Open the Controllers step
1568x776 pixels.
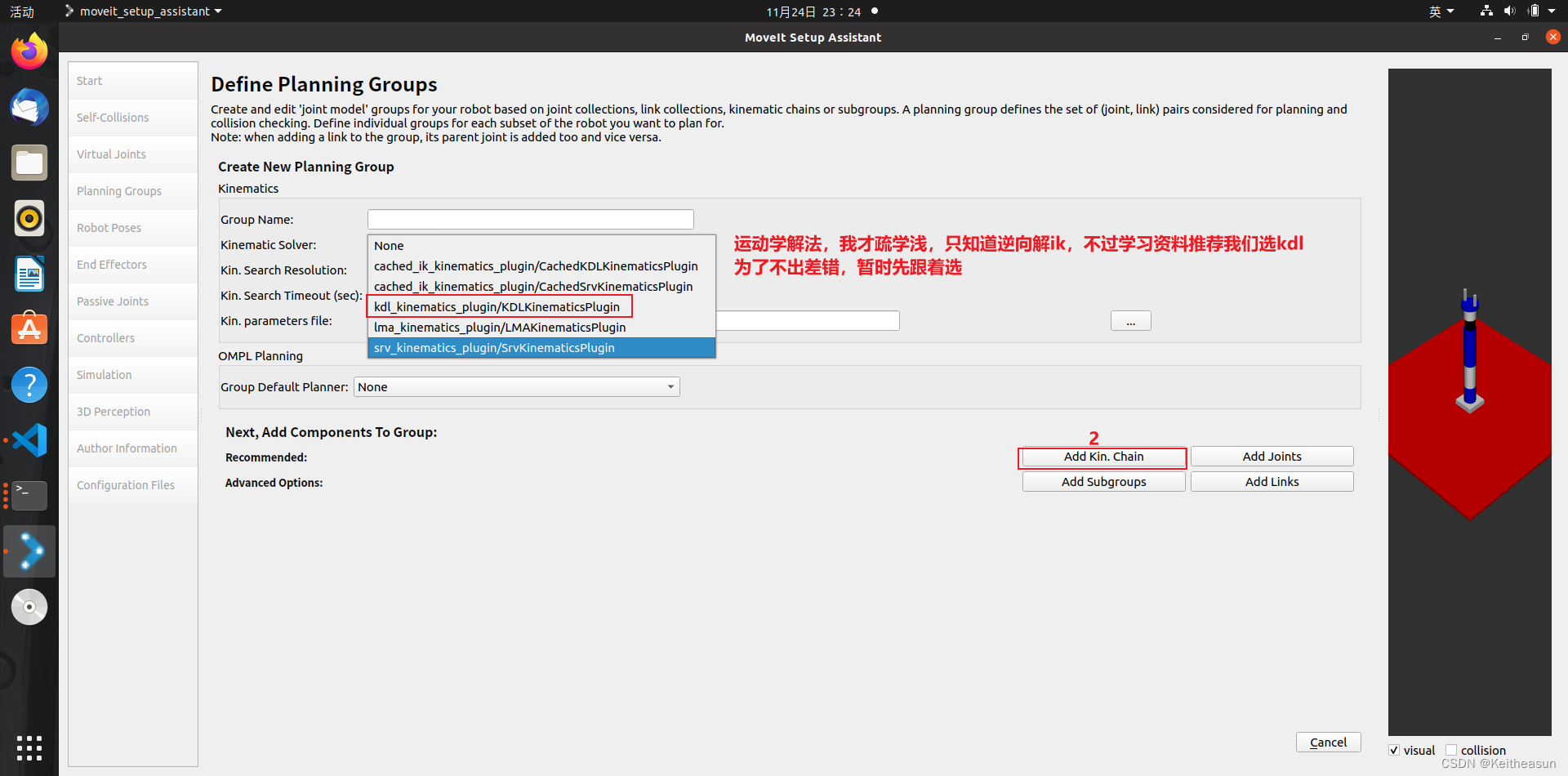[133, 338]
